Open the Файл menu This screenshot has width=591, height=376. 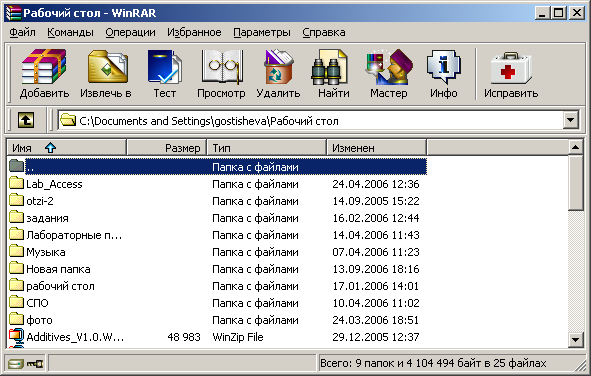[22, 32]
